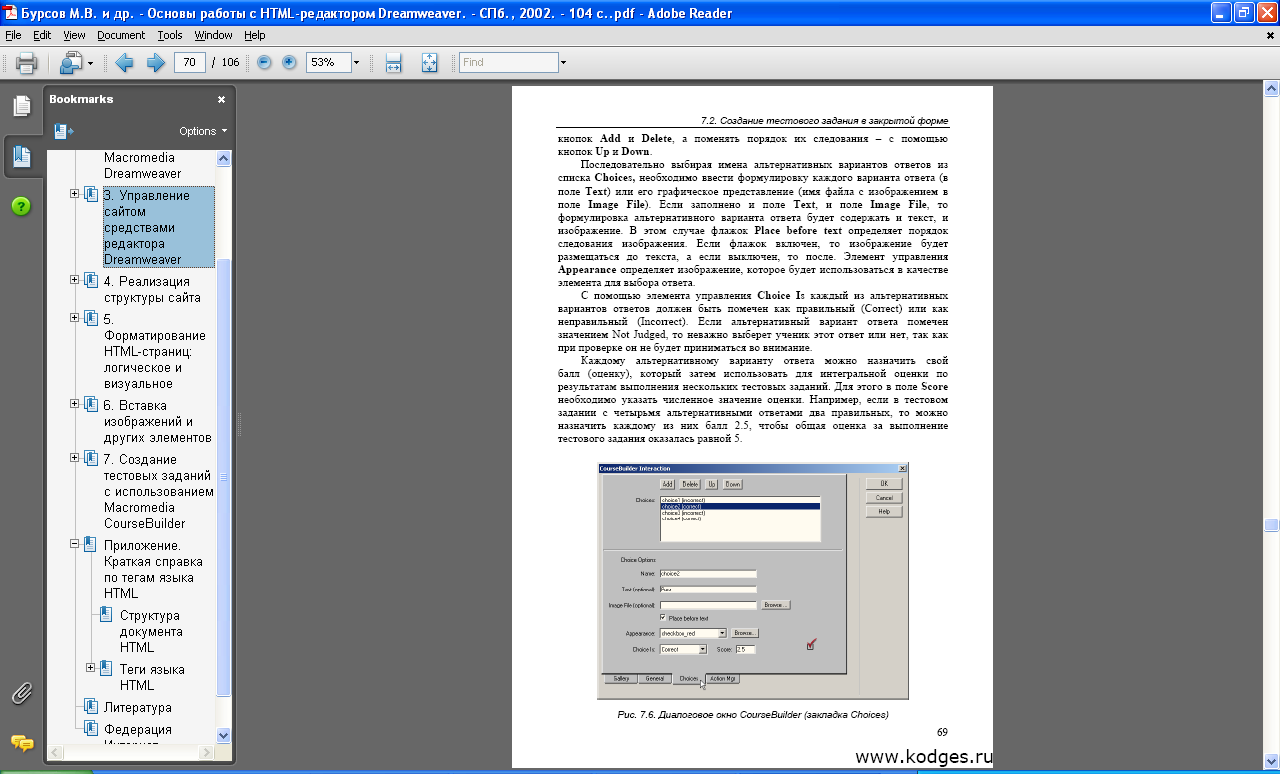Open dropdown arrow beside the collaborate icon
1280x774 pixels.
90,63
